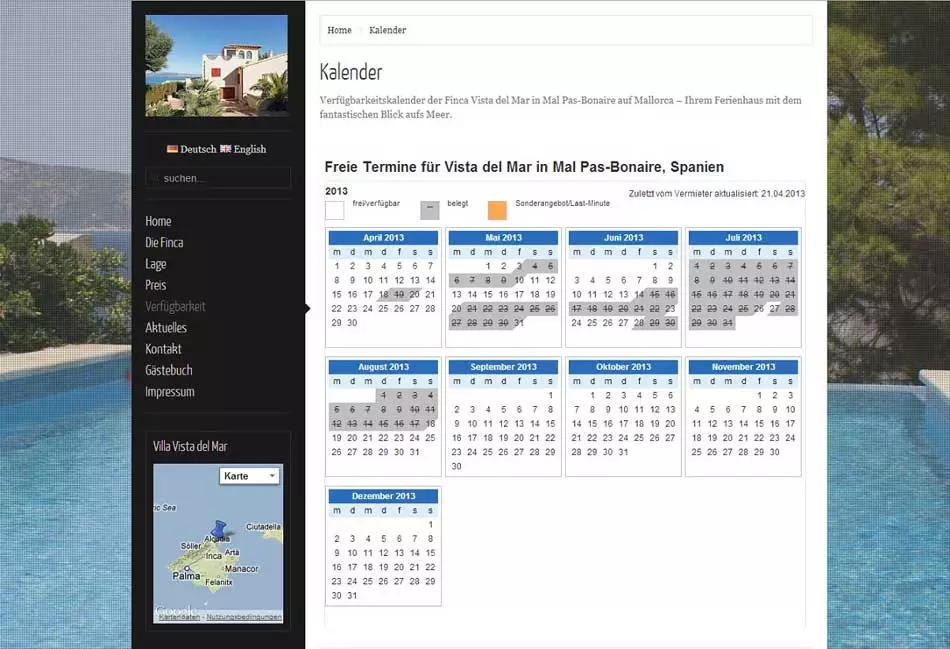Click the Sonderangebot/Last-Minute legend label
Viewport: 950px width, 649px height.
[x=563, y=204]
